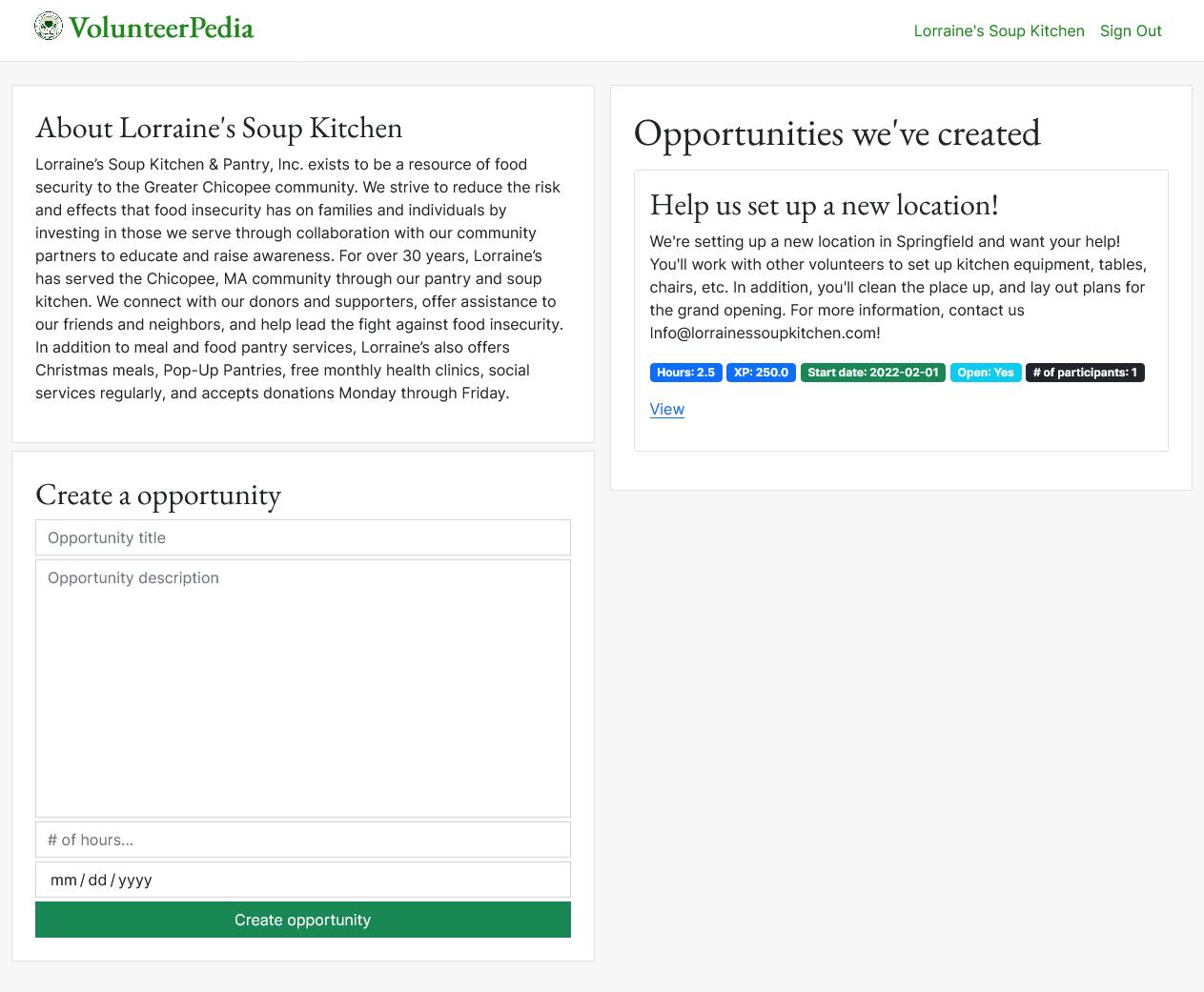1204x992 pixels.
Task: Open Lorraine's Soup Kitchen nav link
Action: coord(999,30)
